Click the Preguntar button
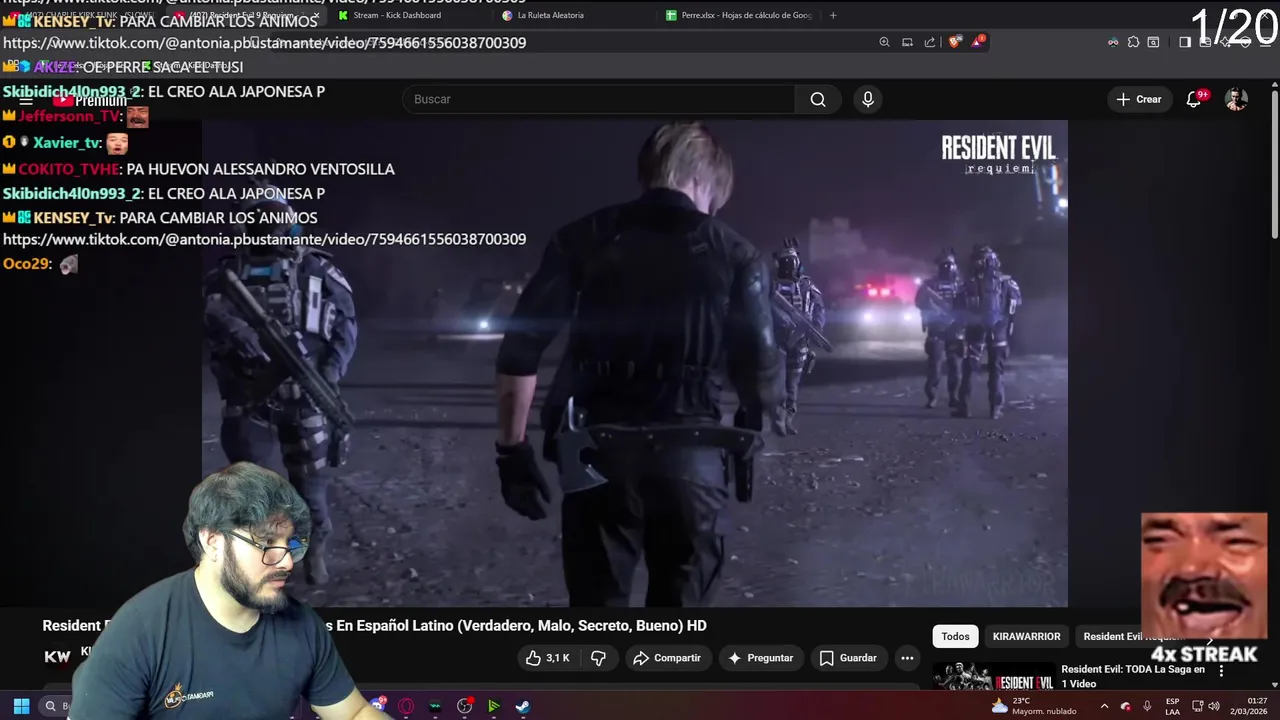Viewport: 1280px width, 720px height. [761, 658]
